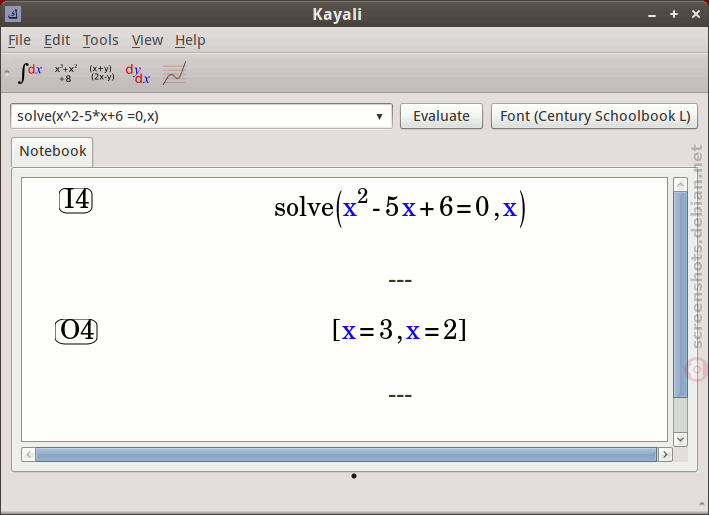Click the horizontal scrollbar thumb
This screenshot has height=515, width=709.
tap(346, 454)
